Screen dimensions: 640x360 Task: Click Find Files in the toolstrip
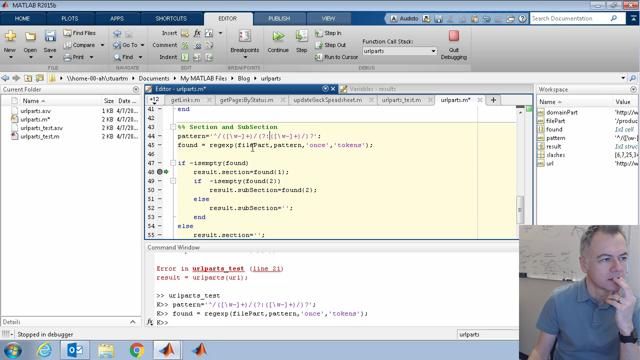[80, 33]
